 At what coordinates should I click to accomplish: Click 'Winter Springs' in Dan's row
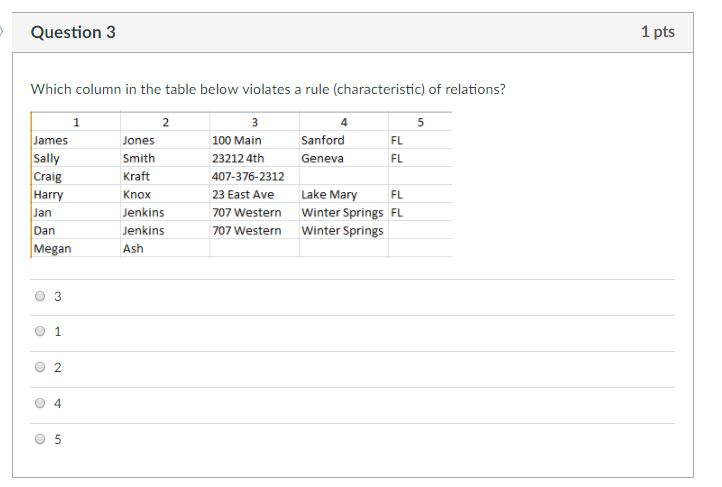(344, 230)
